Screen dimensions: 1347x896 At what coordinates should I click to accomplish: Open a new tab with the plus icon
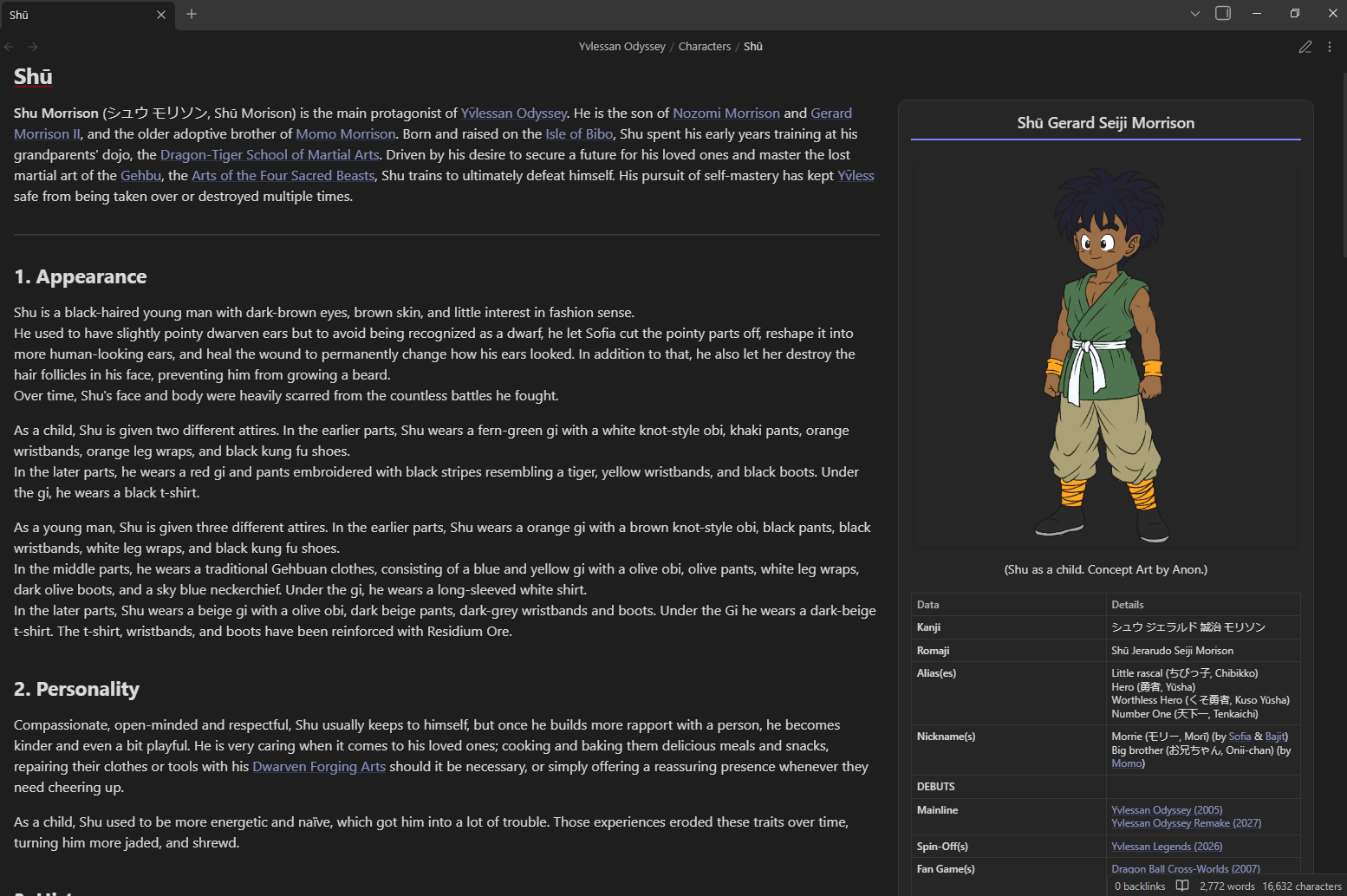(192, 14)
